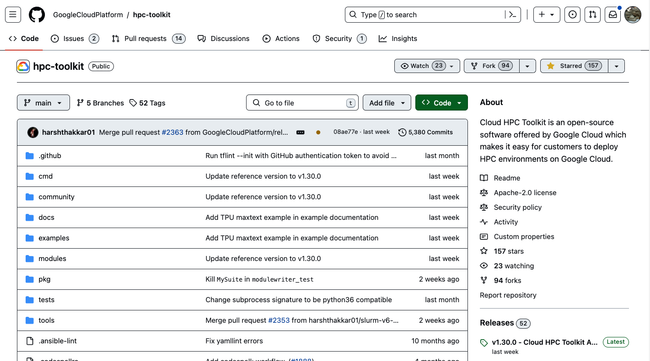Screen dimensions: 650x361
Task: Open the modules folder
Action: (52, 259)
